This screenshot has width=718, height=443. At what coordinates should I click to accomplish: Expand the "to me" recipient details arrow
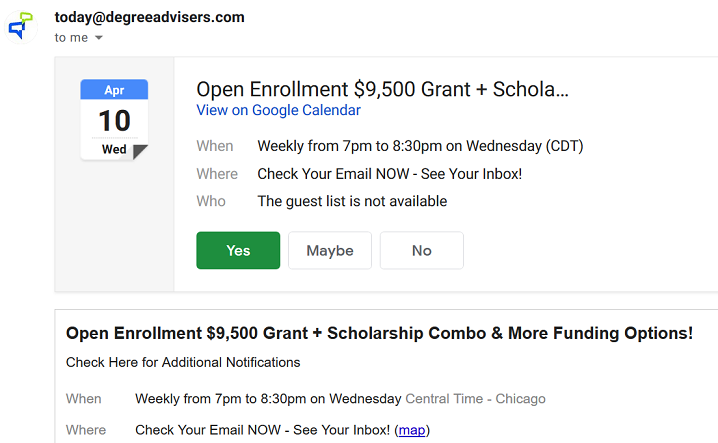[98, 38]
